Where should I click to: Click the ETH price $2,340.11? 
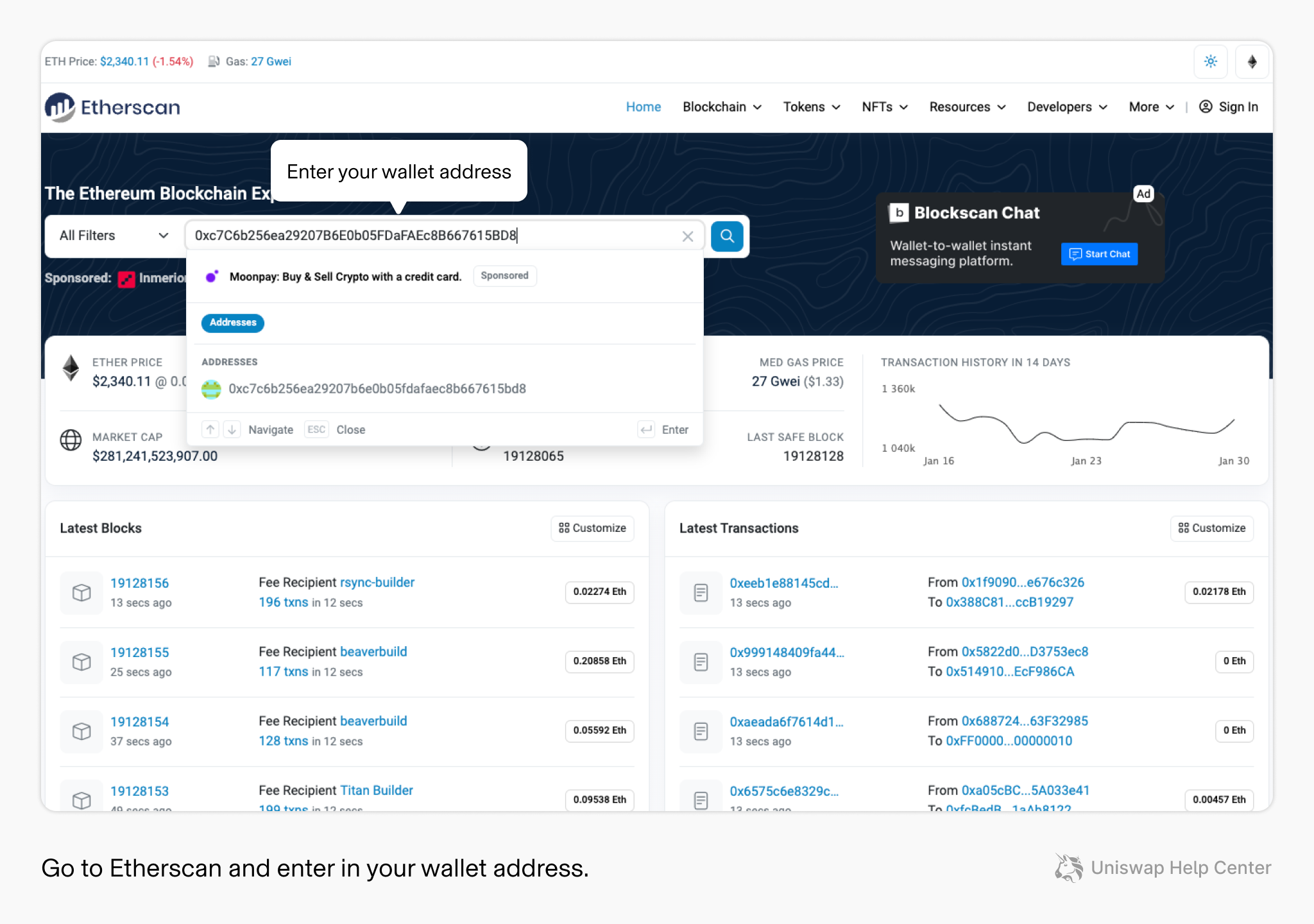pos(124,62)
